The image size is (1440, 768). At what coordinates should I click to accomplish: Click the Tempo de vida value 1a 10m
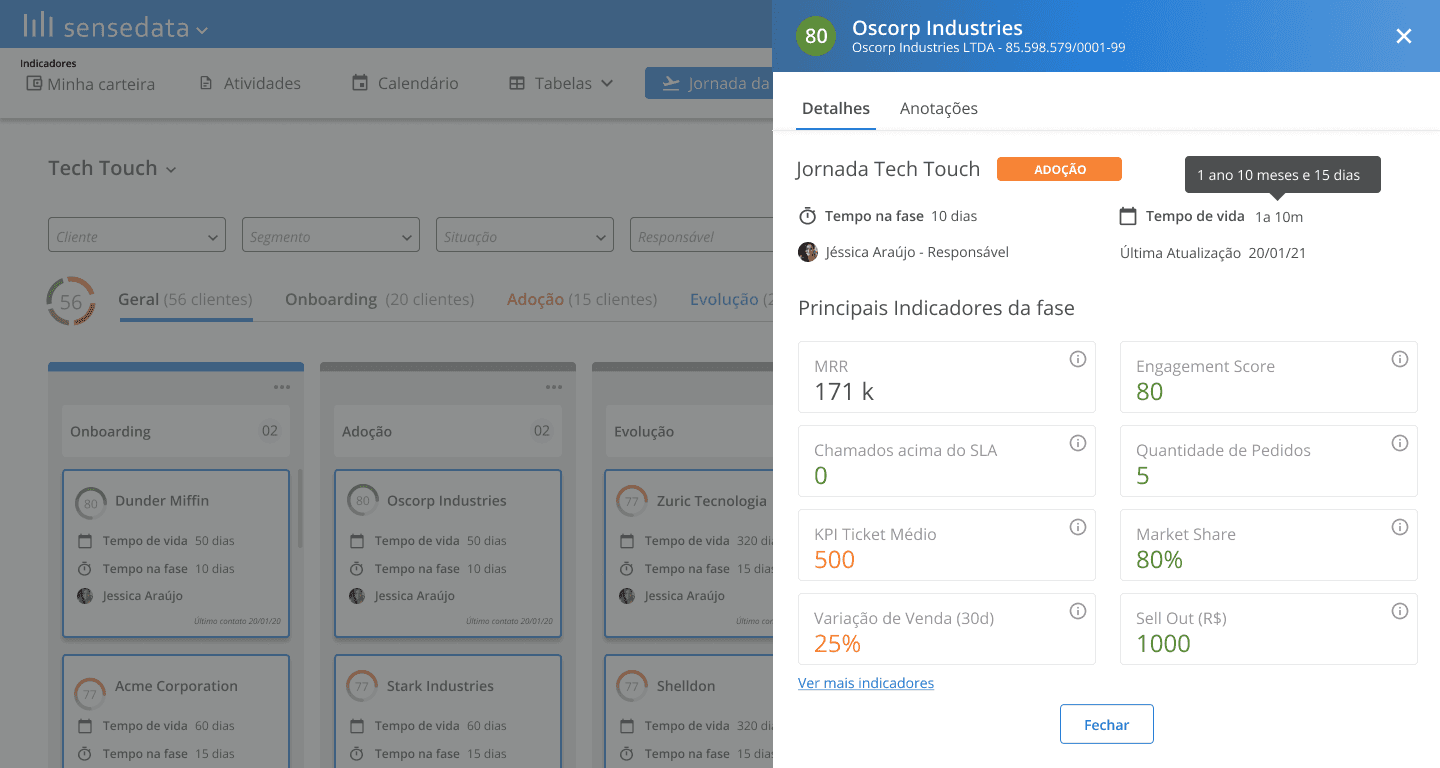pyautogui.click(x=1279, y=217)
